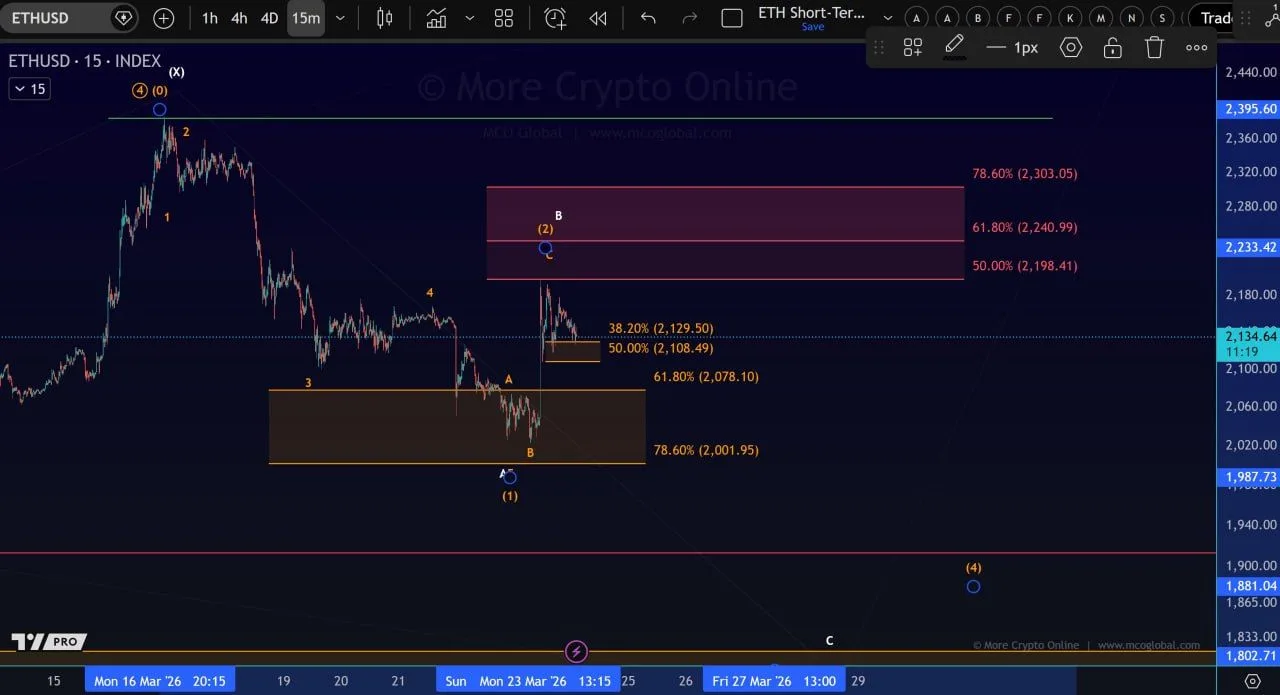Image resolution: width=1280 pixels, height=695 pixels.
Task: Click the create alert clock icon
Action: pos(555,18)
